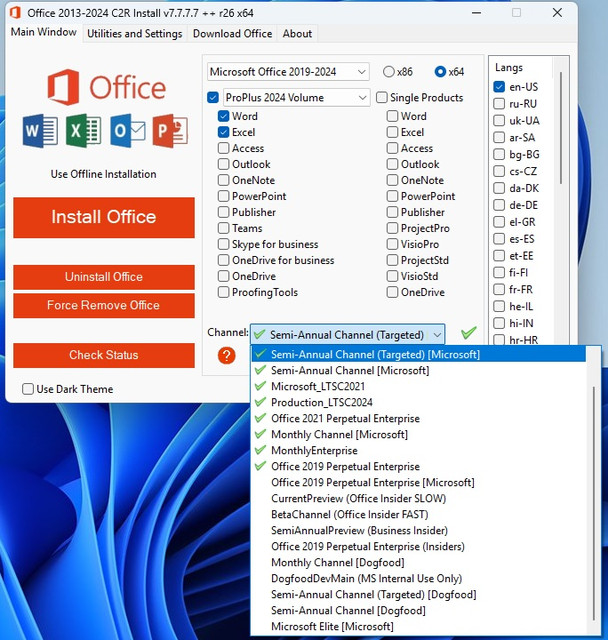Switch to Utilities and Settings tab
The height and width of the screenshot is (640, 608).
(x=135, y=33)
